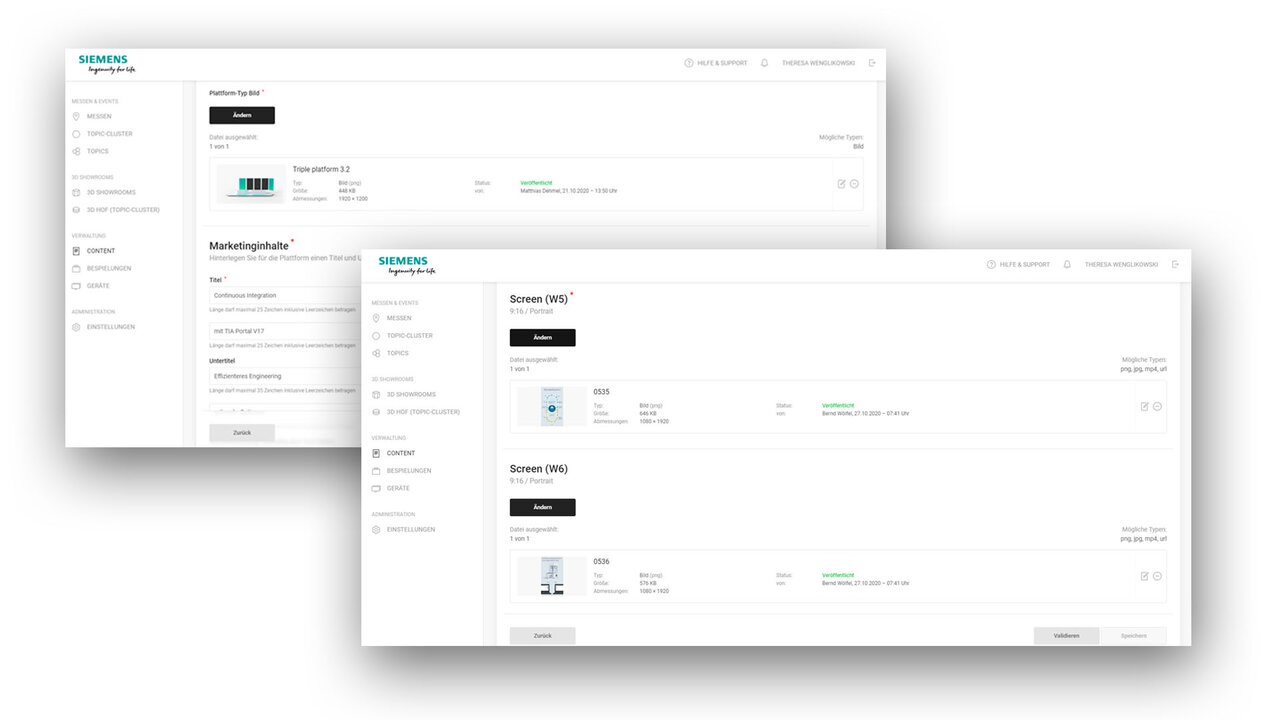
Task: Click the remove icon next to file 0536
Action: [x=1157, y=576]
